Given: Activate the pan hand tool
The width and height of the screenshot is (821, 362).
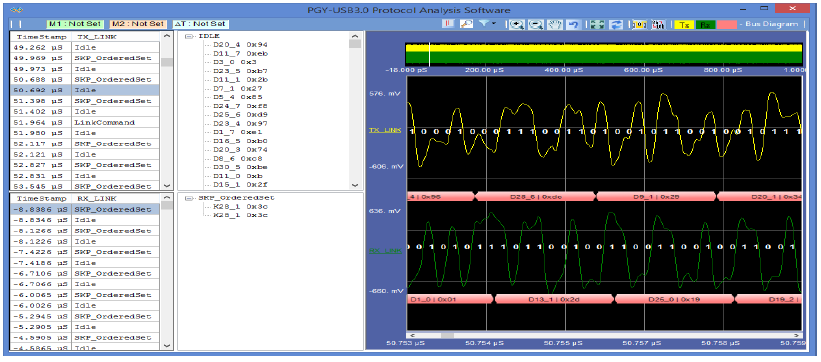Looking at the screenshot, I should pos(554,24).
